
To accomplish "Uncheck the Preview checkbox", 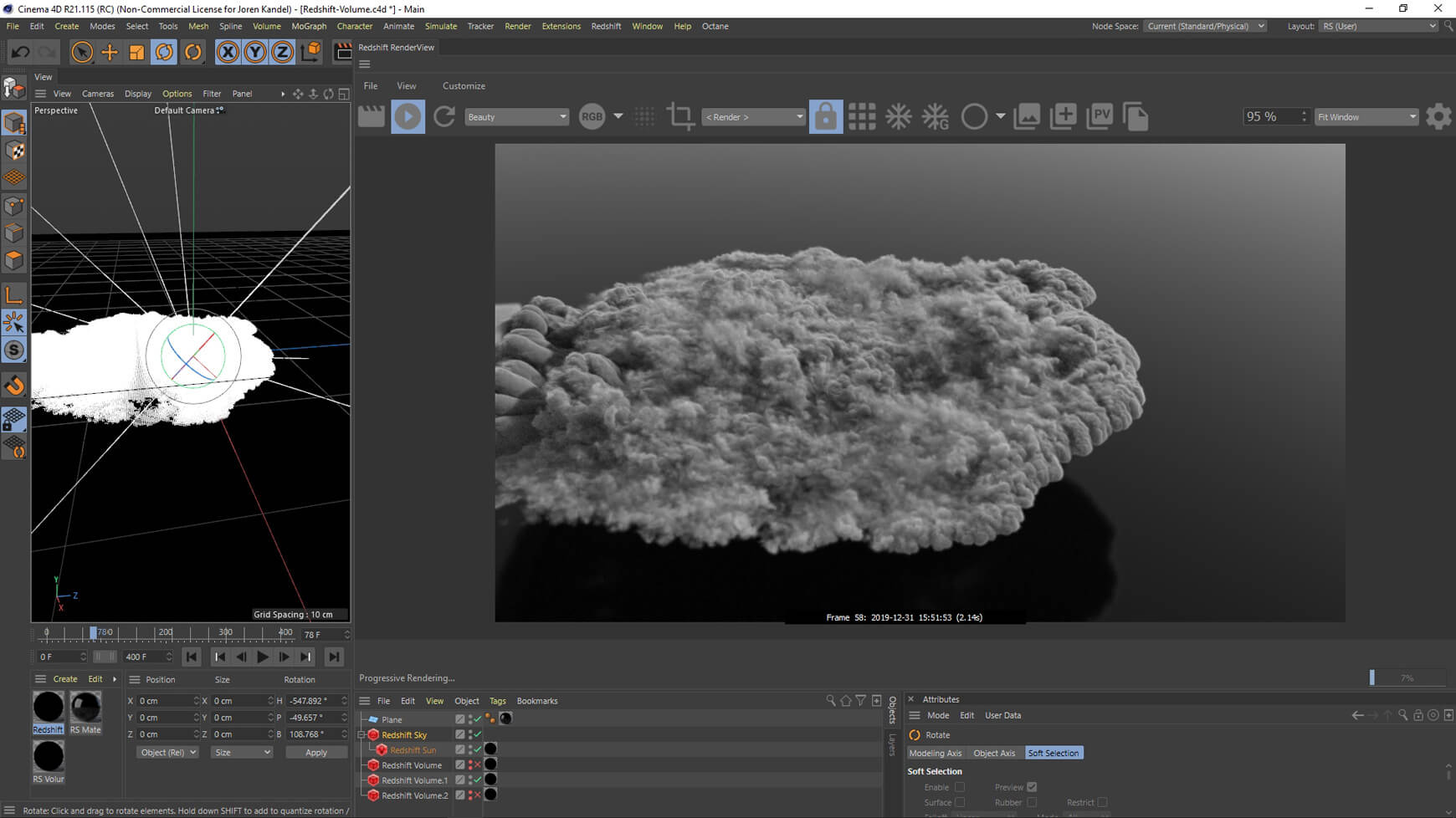I will (1032, 787).
